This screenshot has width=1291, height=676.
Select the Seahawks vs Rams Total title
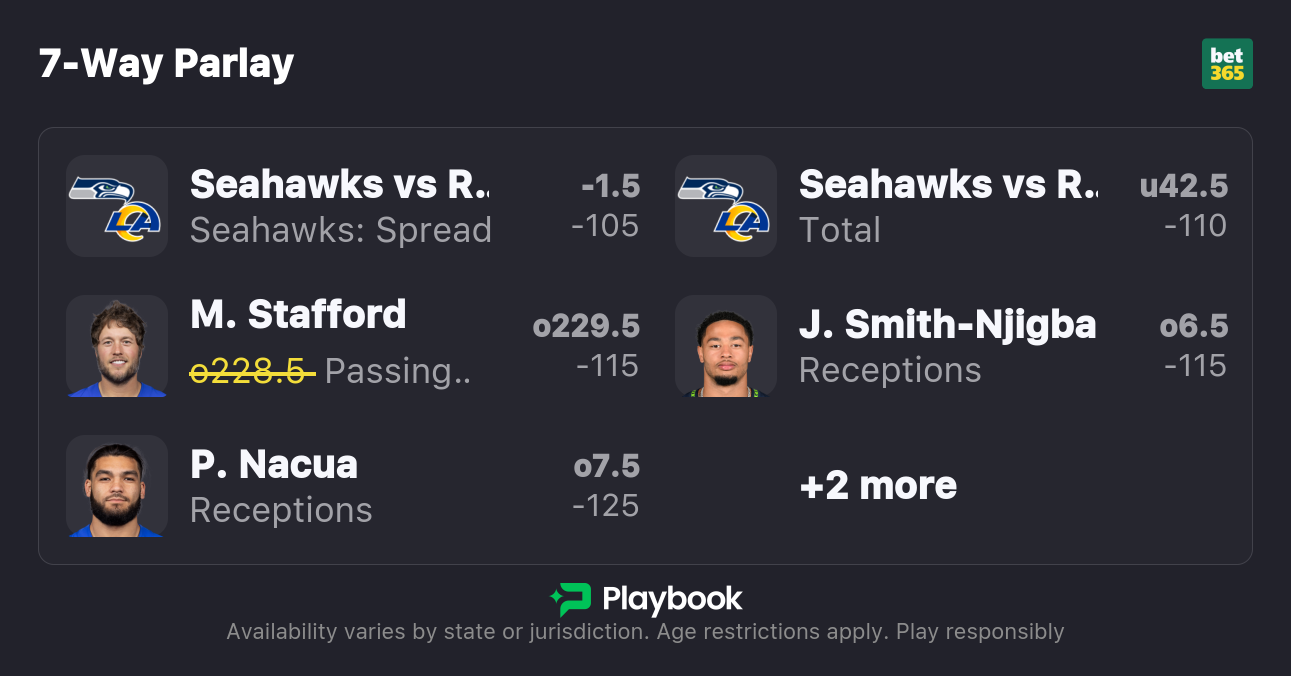947,184
